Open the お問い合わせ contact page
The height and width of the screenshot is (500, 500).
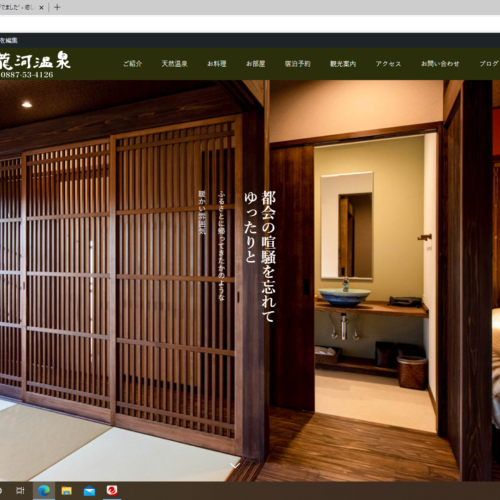click(x=440, y=64)
